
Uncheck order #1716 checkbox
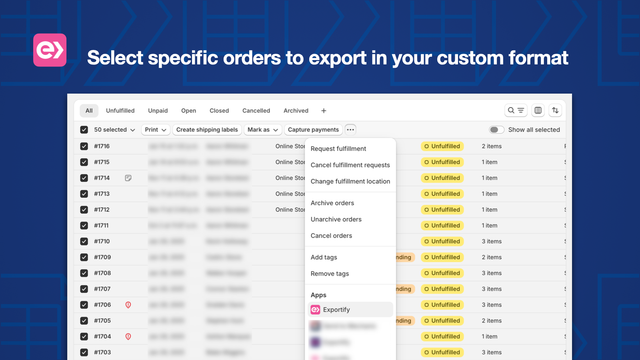click(x=84, y=146)
